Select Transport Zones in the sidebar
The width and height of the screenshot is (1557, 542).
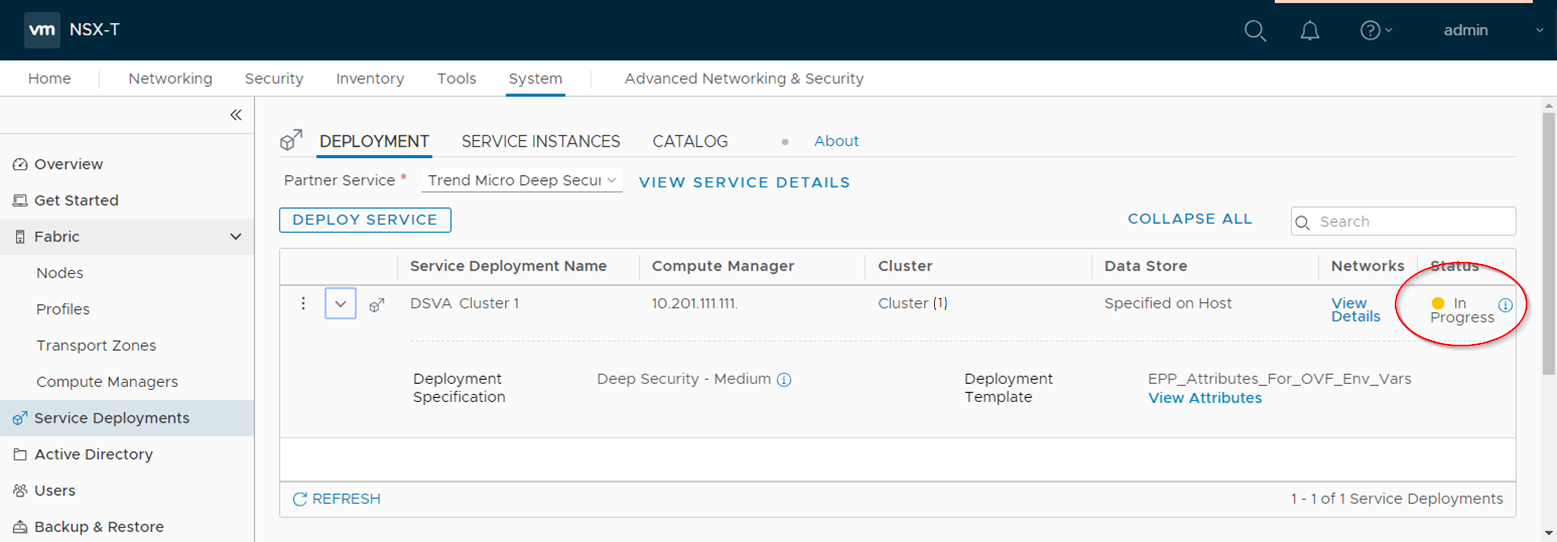click(96, 346)
